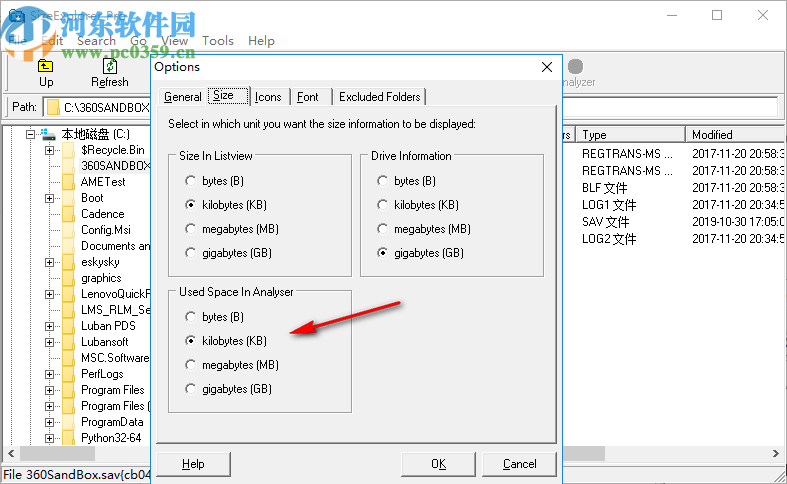This screenshot has height=484, width=787.
Task: Click the Refresh toolbar icon
Action: (x=110, y=66)
